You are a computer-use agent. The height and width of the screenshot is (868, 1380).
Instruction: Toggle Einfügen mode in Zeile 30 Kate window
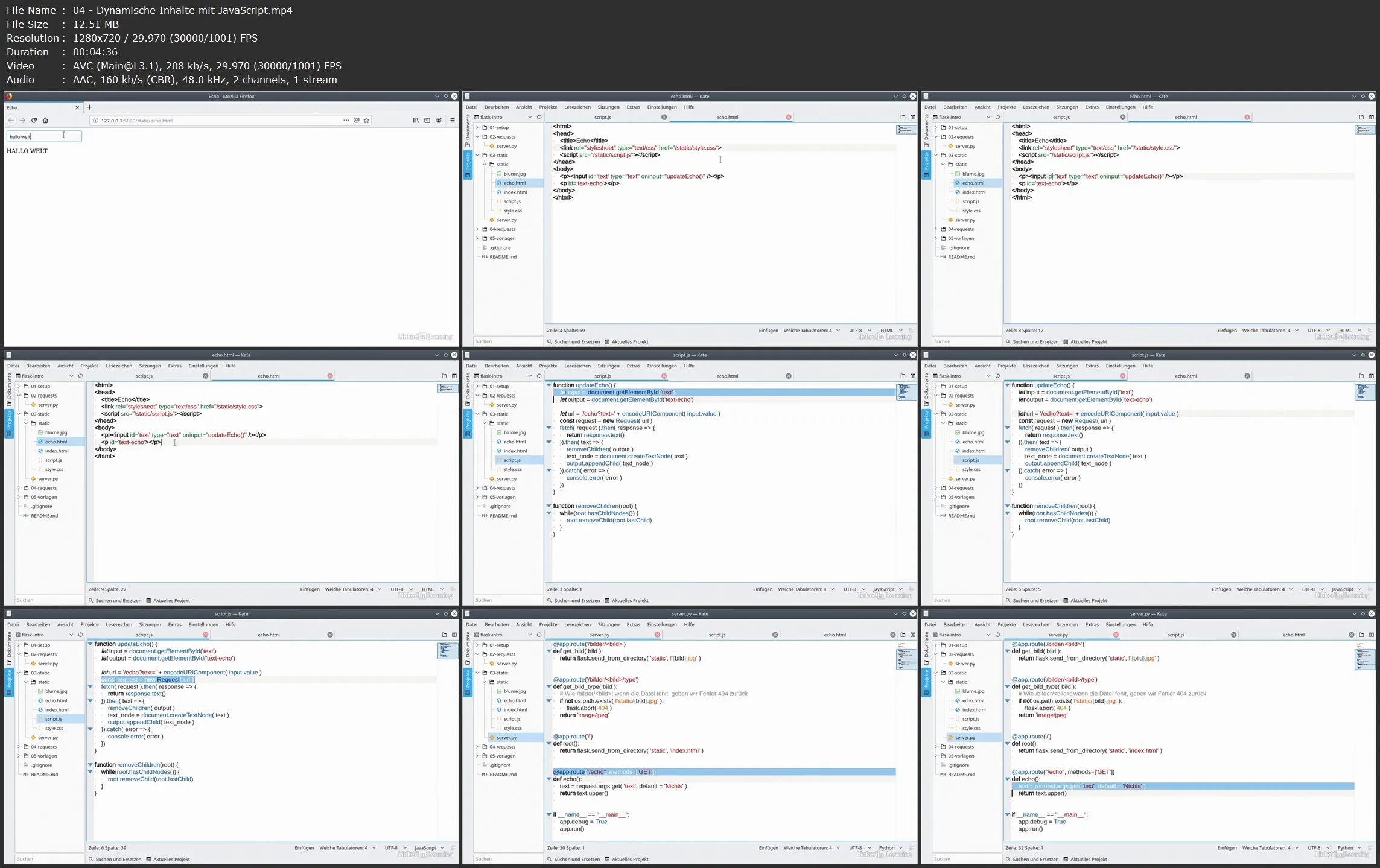pos(768,848)
